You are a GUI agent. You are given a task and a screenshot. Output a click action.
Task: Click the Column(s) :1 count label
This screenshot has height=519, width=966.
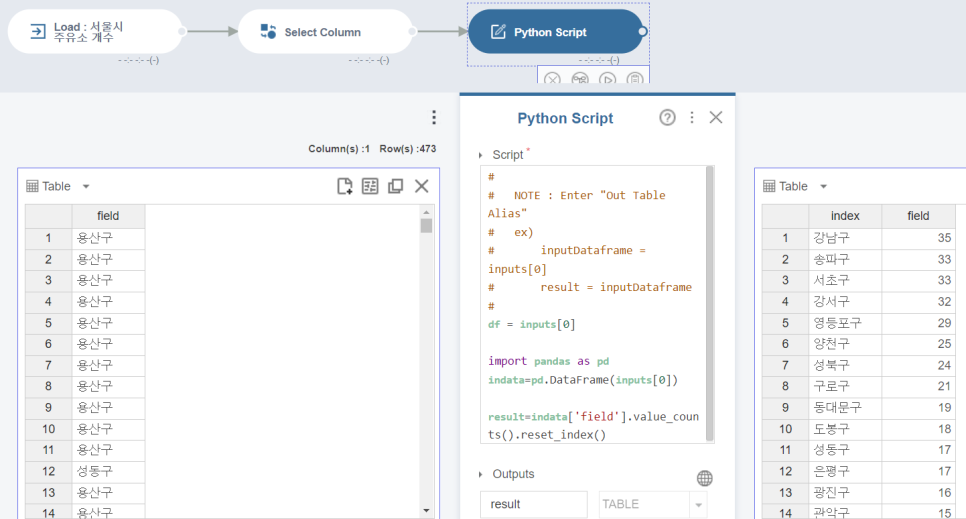coord(339,149)
